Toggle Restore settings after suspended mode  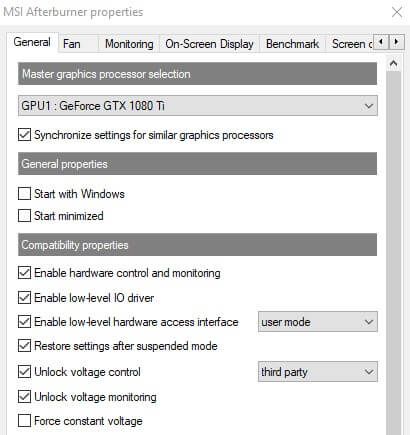24,346
